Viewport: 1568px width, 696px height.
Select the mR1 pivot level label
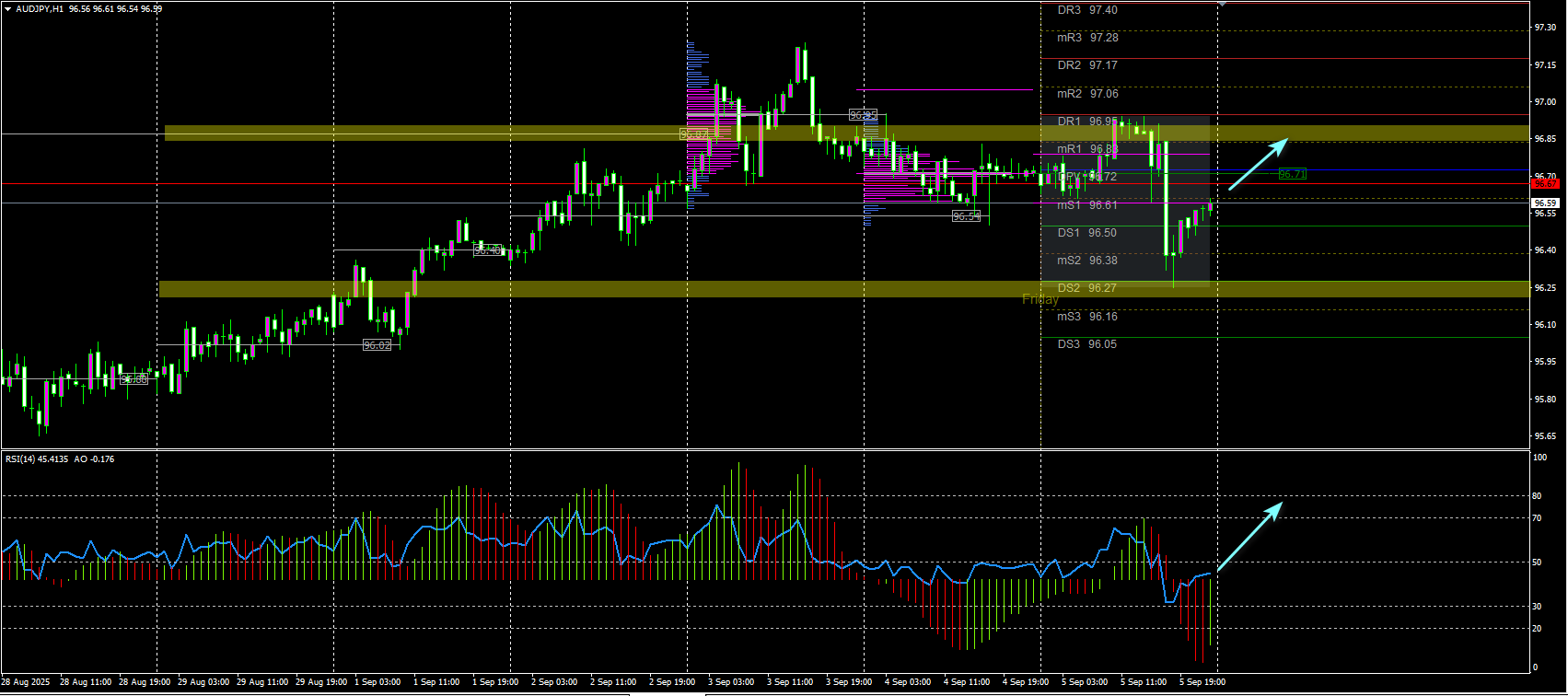pos(1087,149)
